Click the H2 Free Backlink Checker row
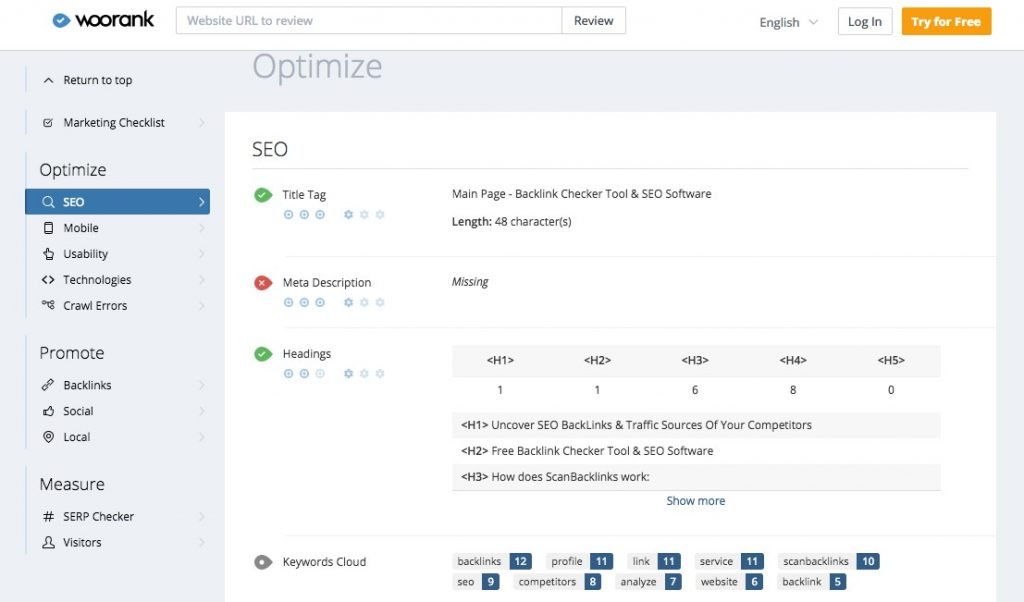This screenshot has height=602, width=1024. click(696, 451)
